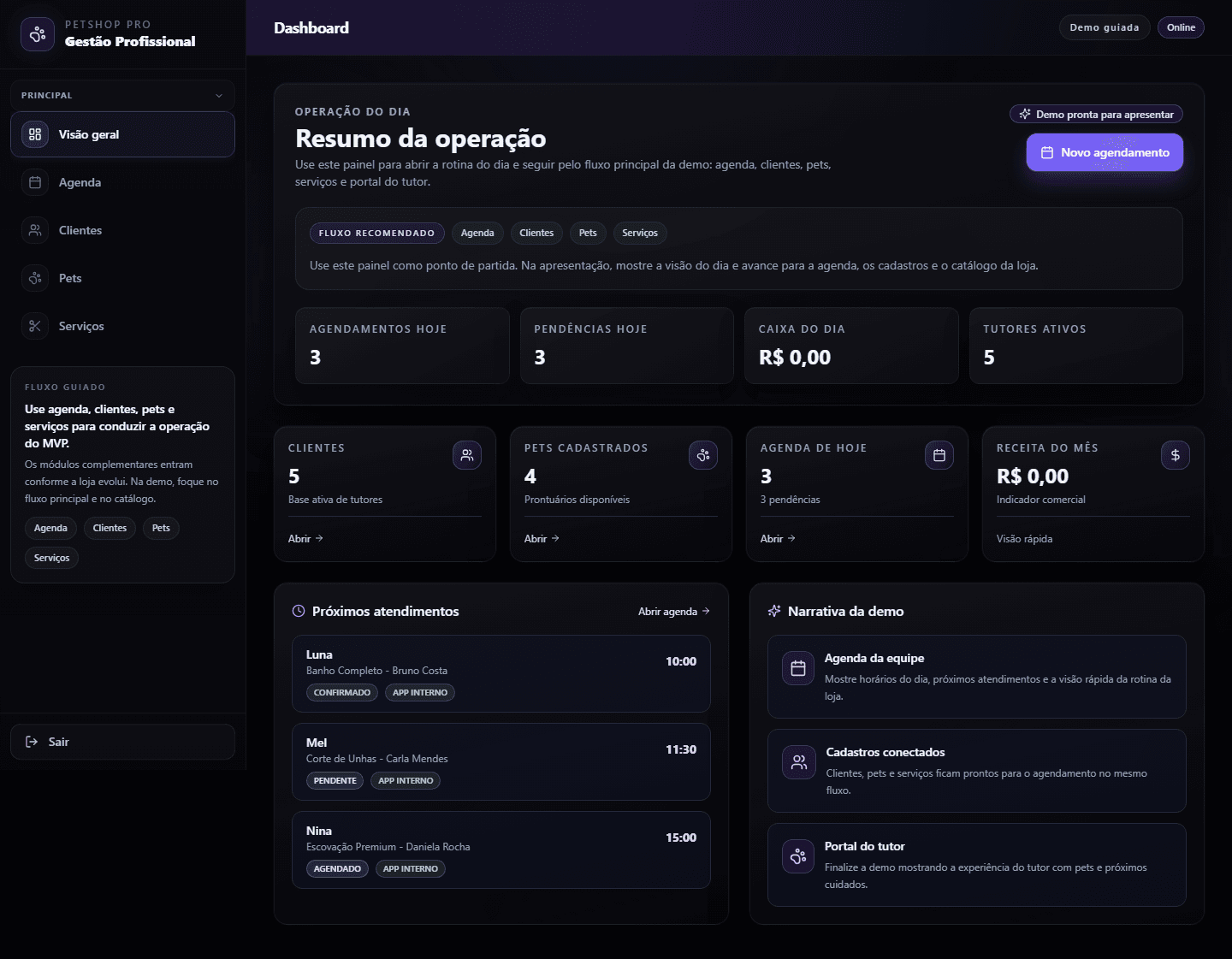Collapse the PRINCIPAL section chevron

220,94
